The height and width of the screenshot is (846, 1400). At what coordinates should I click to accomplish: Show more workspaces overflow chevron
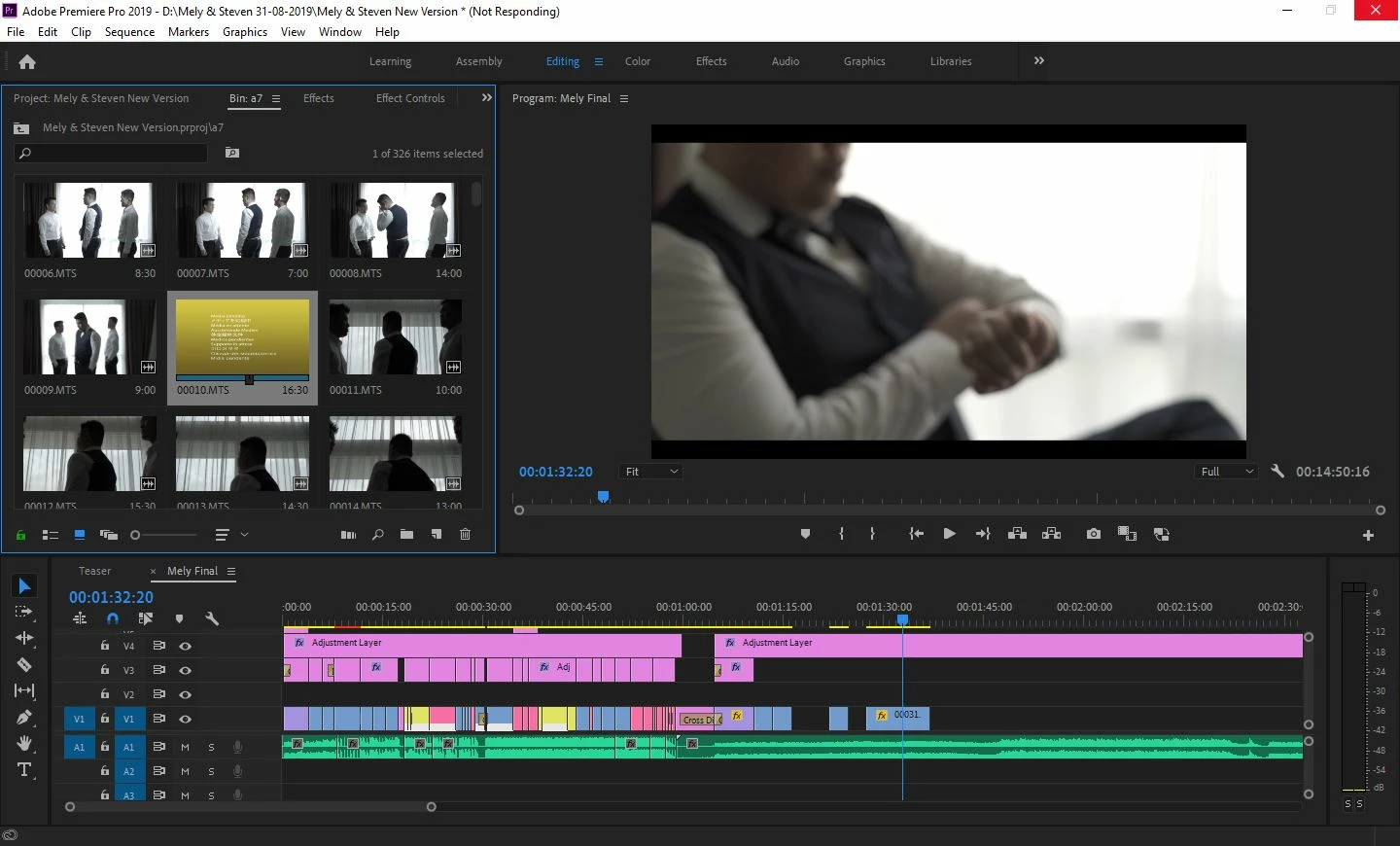coord(1039,60)
